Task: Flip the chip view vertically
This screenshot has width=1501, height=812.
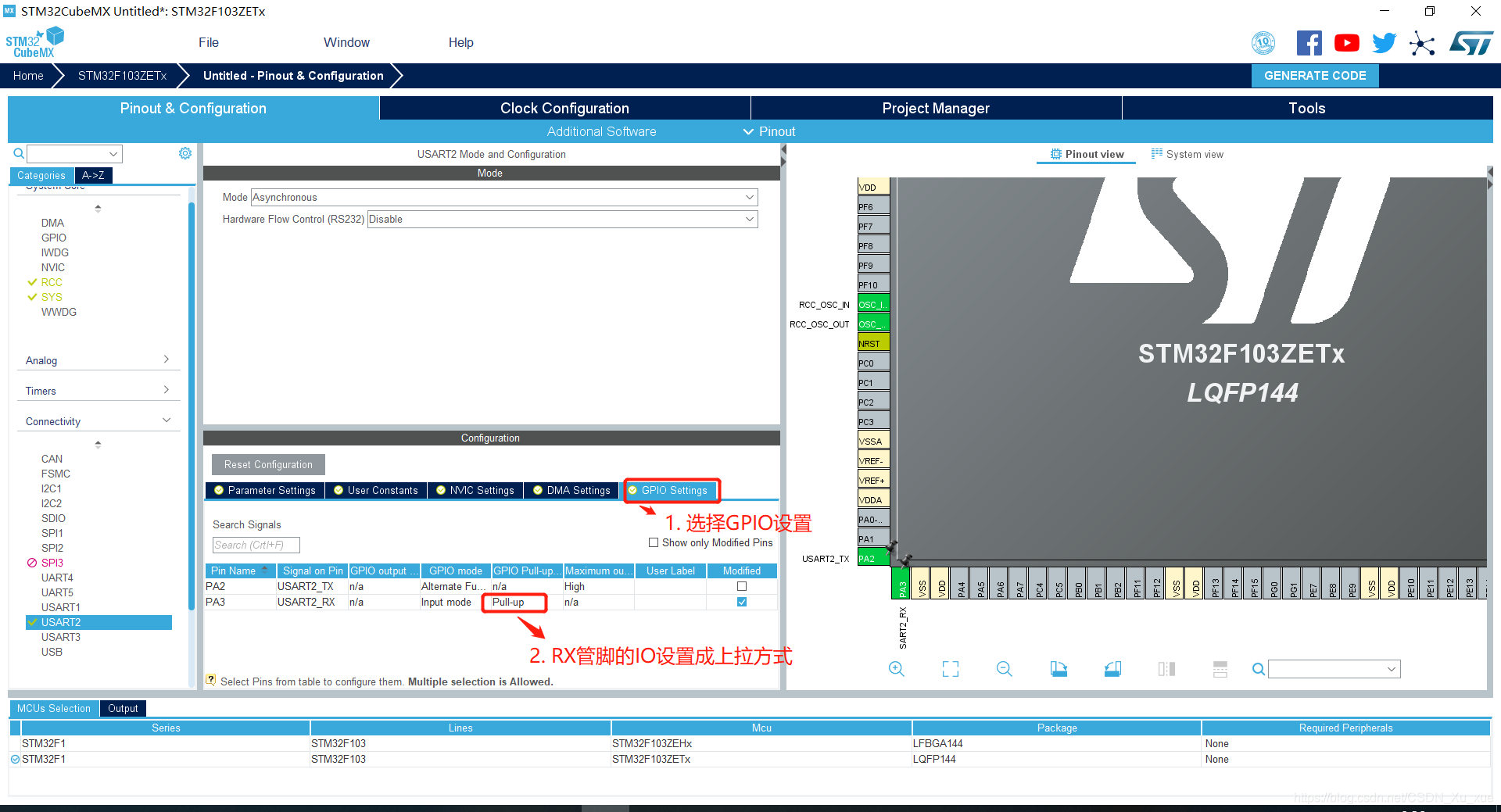Action: pos(1220,669)
